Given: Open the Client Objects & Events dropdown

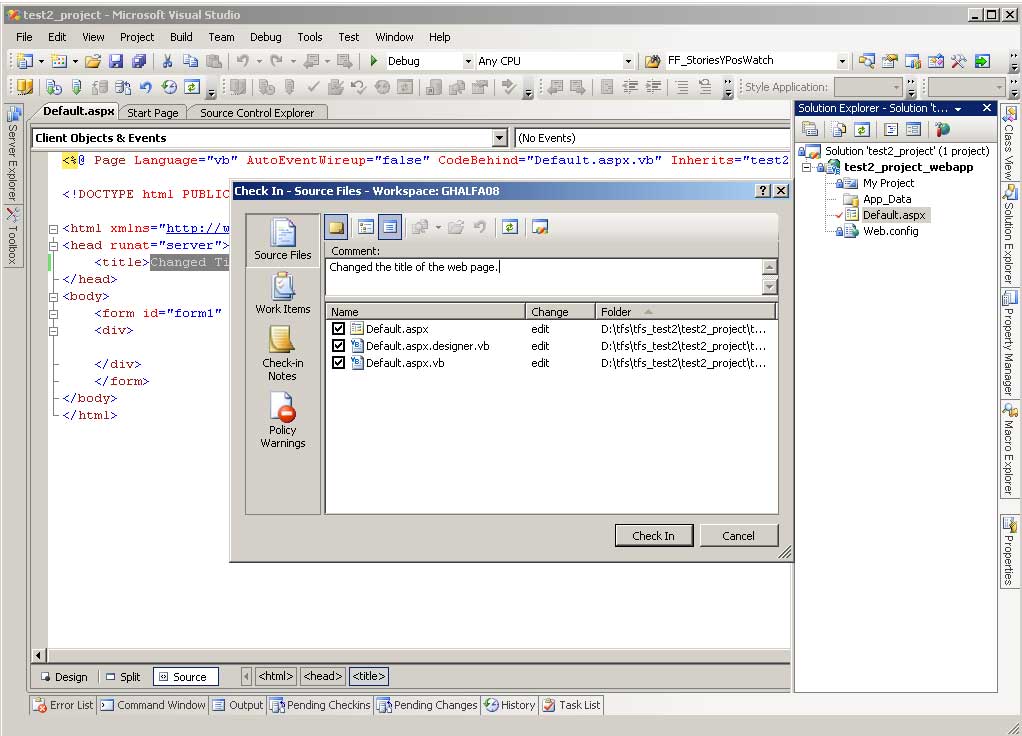Looking at the screenshot, I should 499,138.
